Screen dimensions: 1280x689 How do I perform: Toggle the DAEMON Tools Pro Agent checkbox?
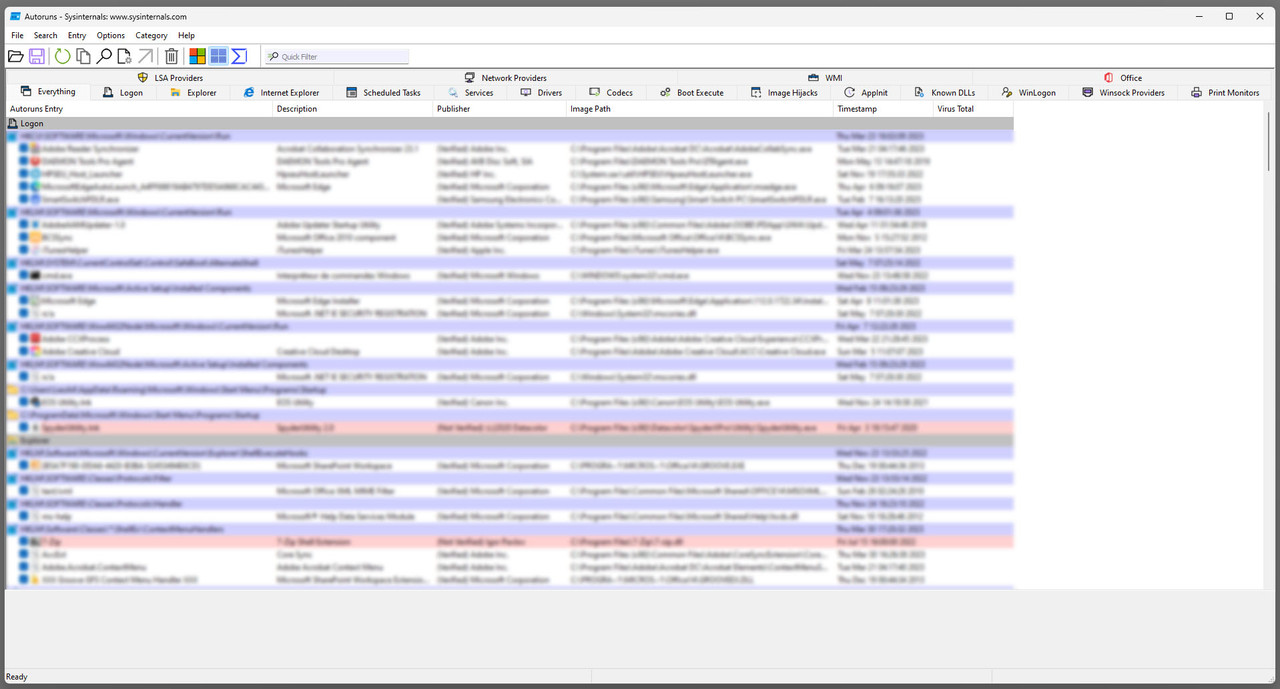click(x=25, y=161)
